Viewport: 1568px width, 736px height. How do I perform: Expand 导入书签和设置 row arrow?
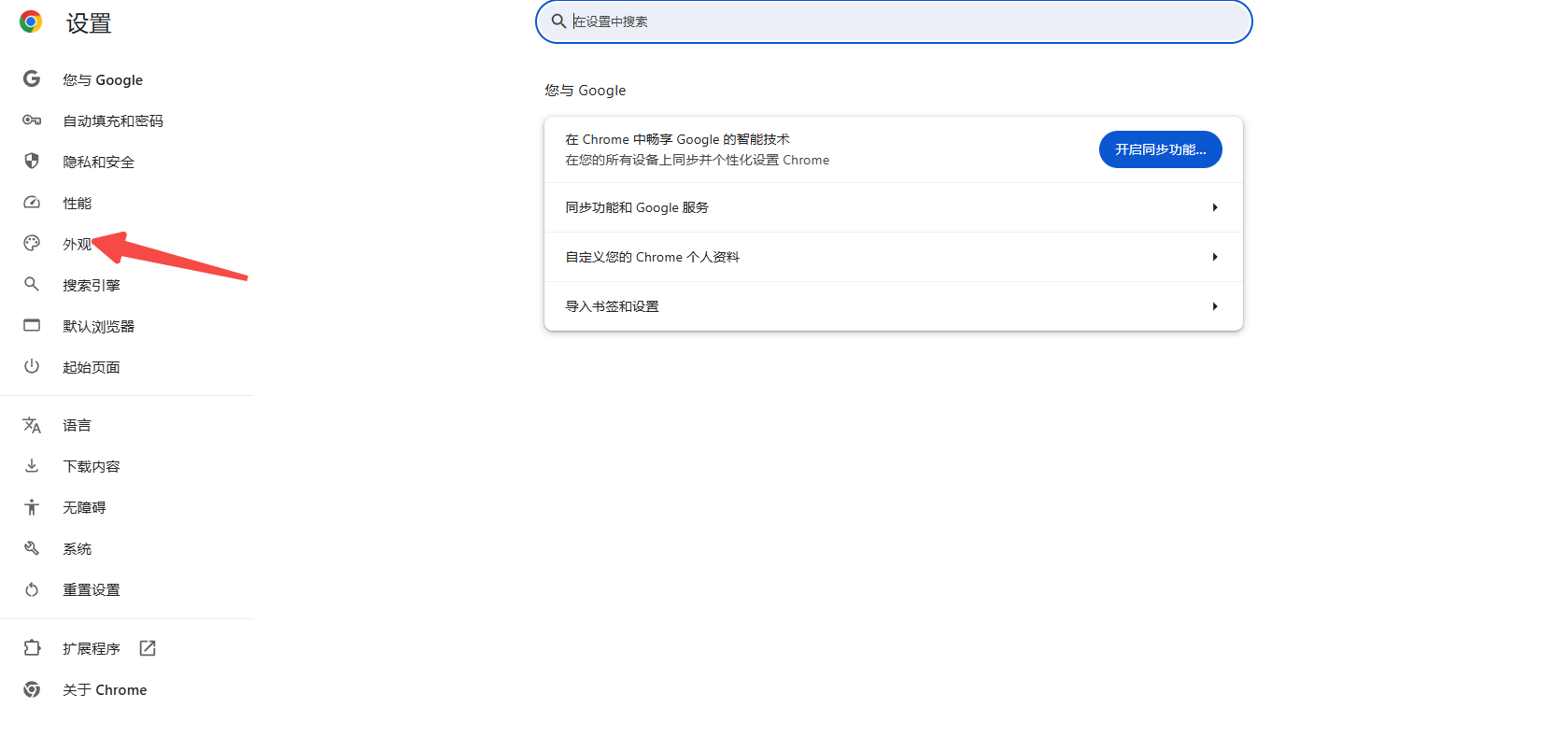pyautogui.click(x=1214, y=306)
